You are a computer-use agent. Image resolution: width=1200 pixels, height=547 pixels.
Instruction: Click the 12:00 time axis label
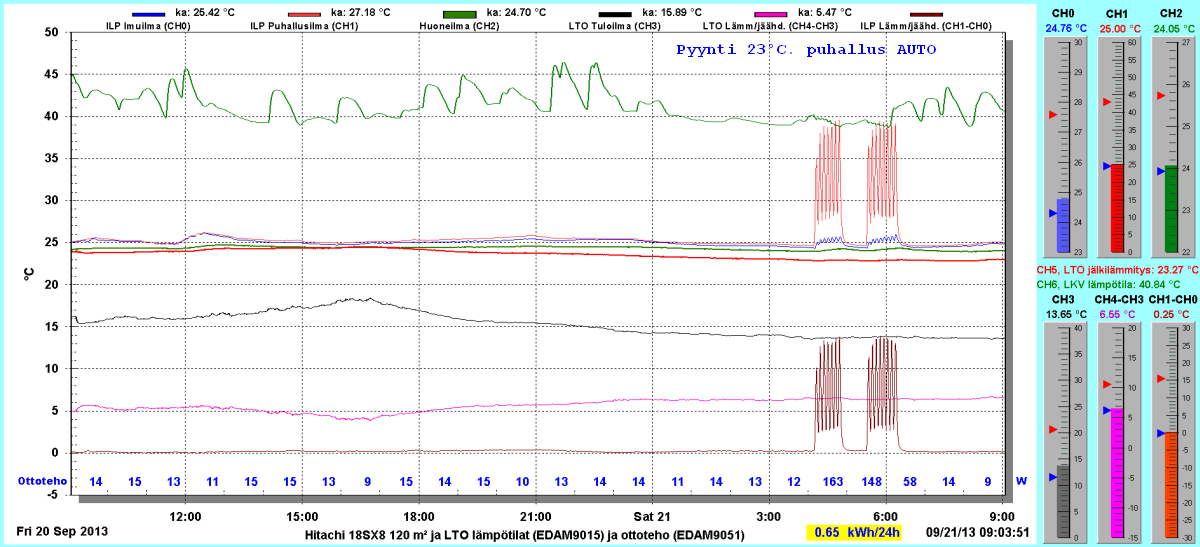[186, 516]
